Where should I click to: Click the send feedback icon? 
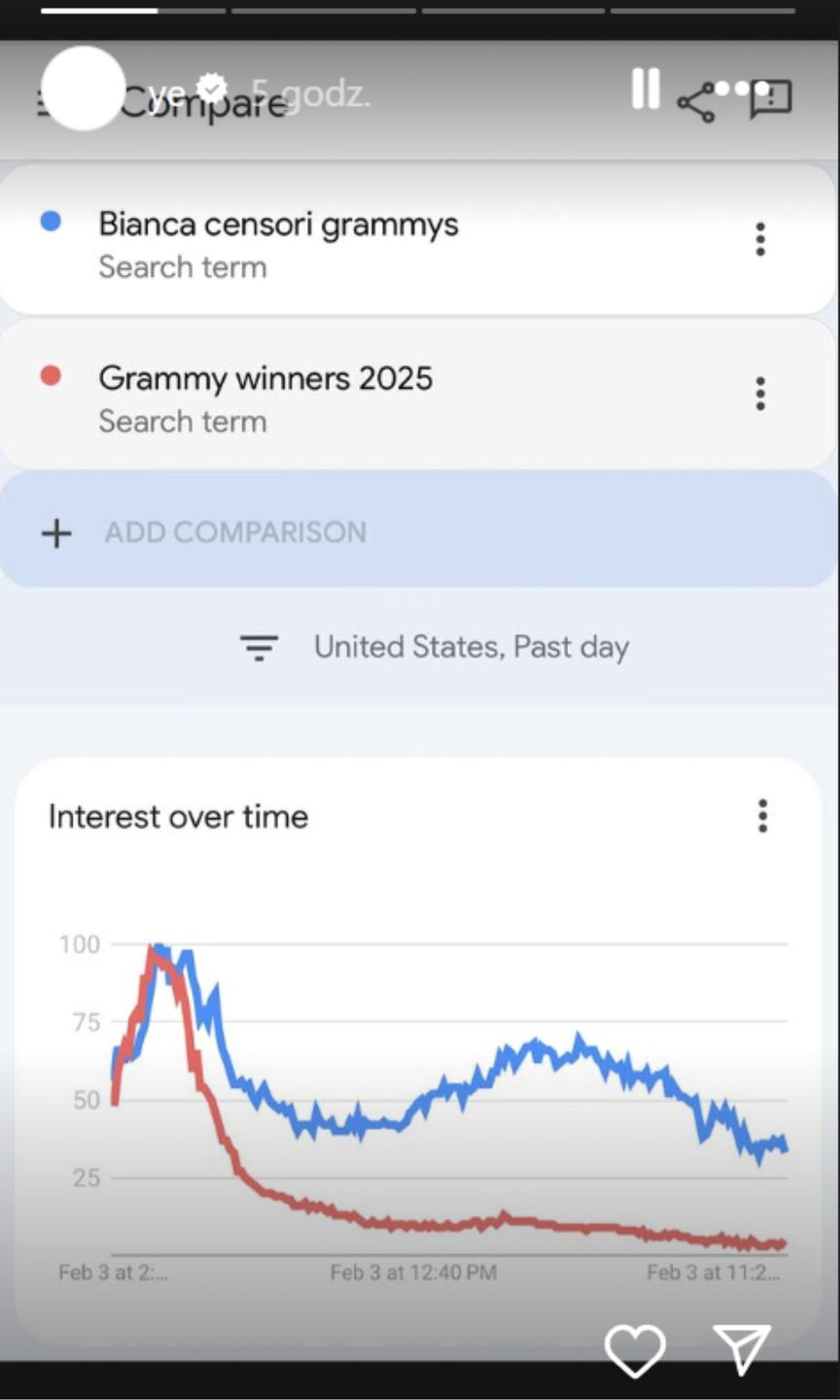[x=771, y=98]
